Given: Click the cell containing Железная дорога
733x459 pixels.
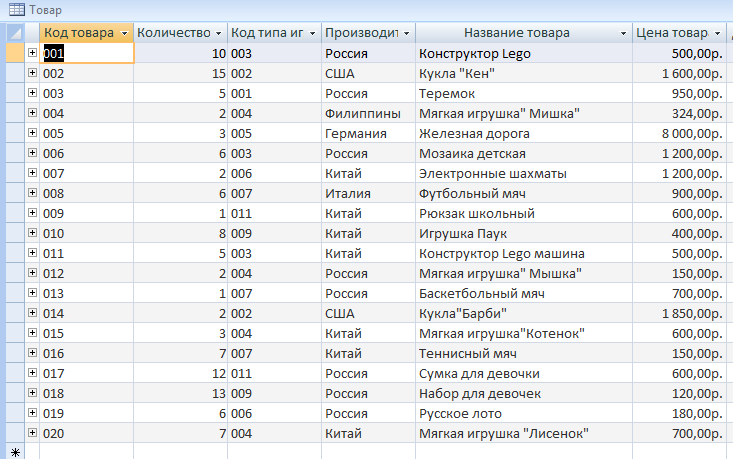Looking at the screenshot, I should [x=524, y=133].
